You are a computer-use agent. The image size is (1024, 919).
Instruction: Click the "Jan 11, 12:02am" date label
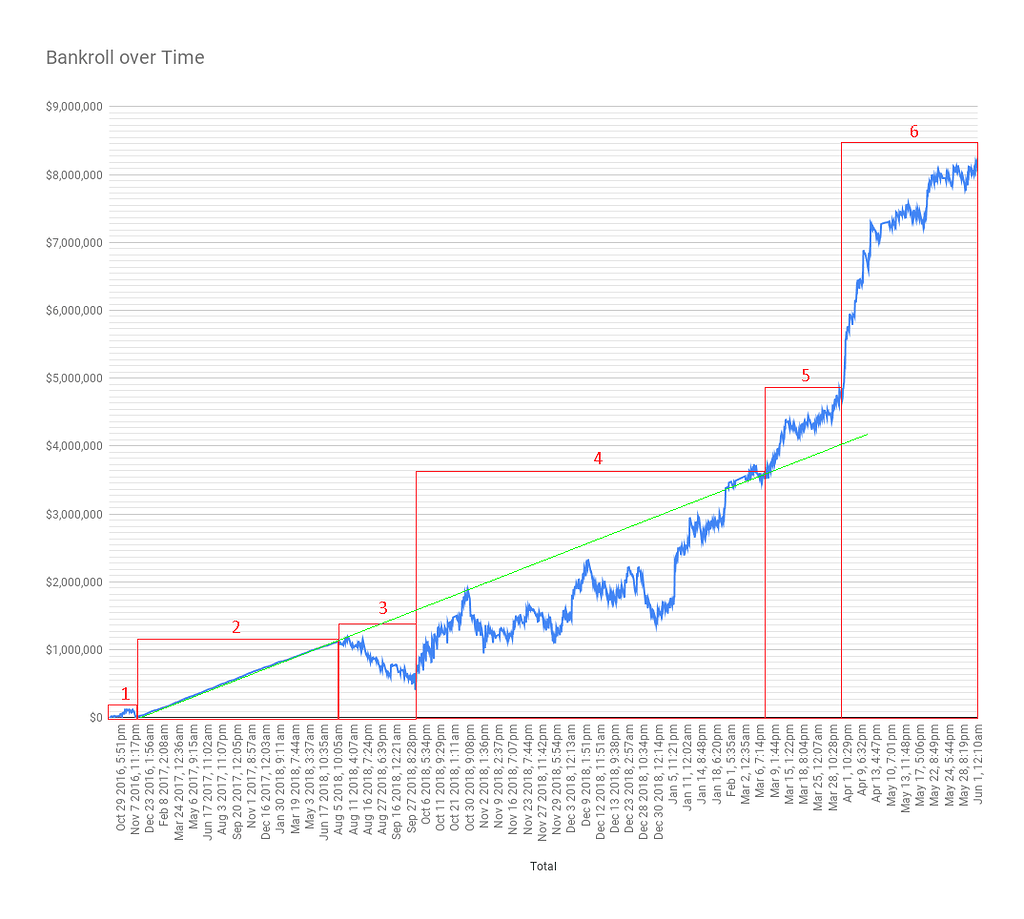coord(687,767)
